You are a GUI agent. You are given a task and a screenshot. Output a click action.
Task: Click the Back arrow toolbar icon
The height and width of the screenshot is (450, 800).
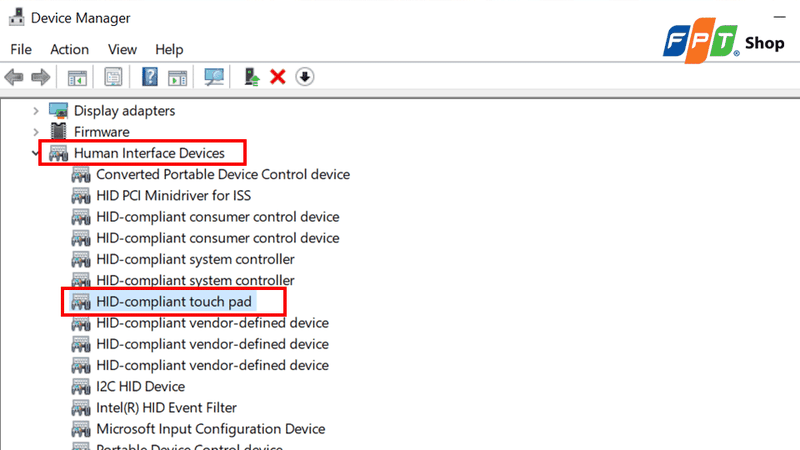pyautogui.click(x=14, y=77)
